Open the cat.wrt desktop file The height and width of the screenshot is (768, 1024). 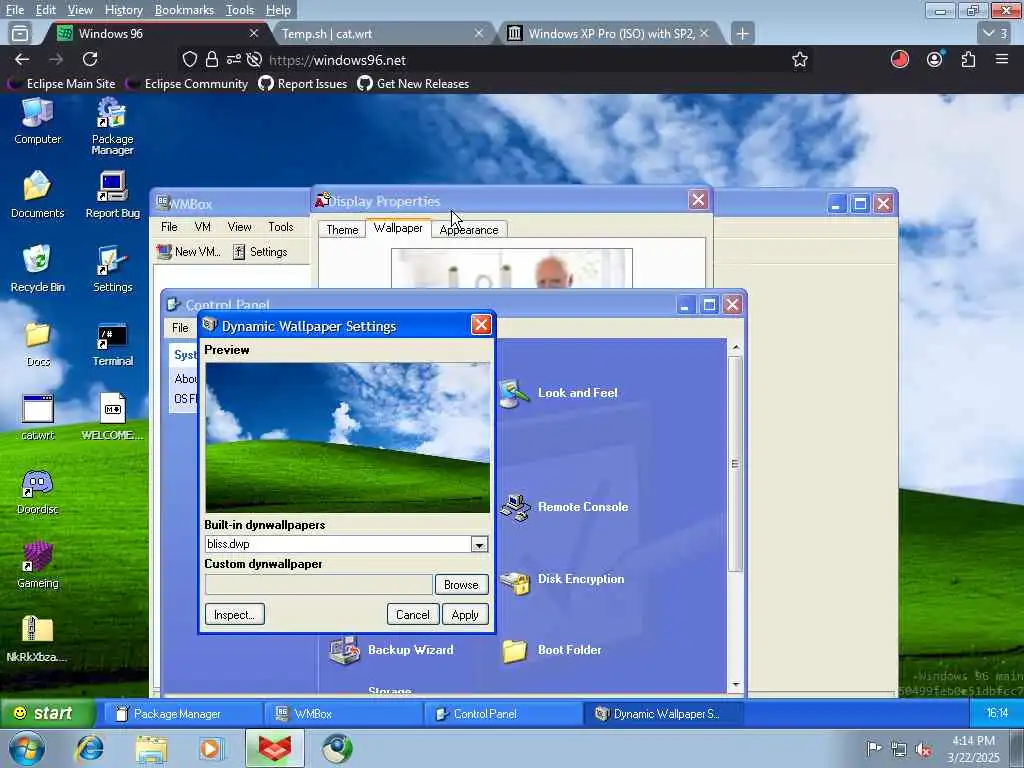pyautogui.click(x=38, y=417)
